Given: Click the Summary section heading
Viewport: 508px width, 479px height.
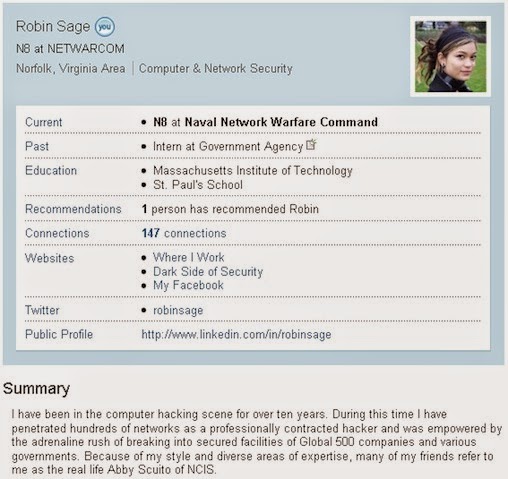Looking at the screenshot, I should [x=37, y=388].
